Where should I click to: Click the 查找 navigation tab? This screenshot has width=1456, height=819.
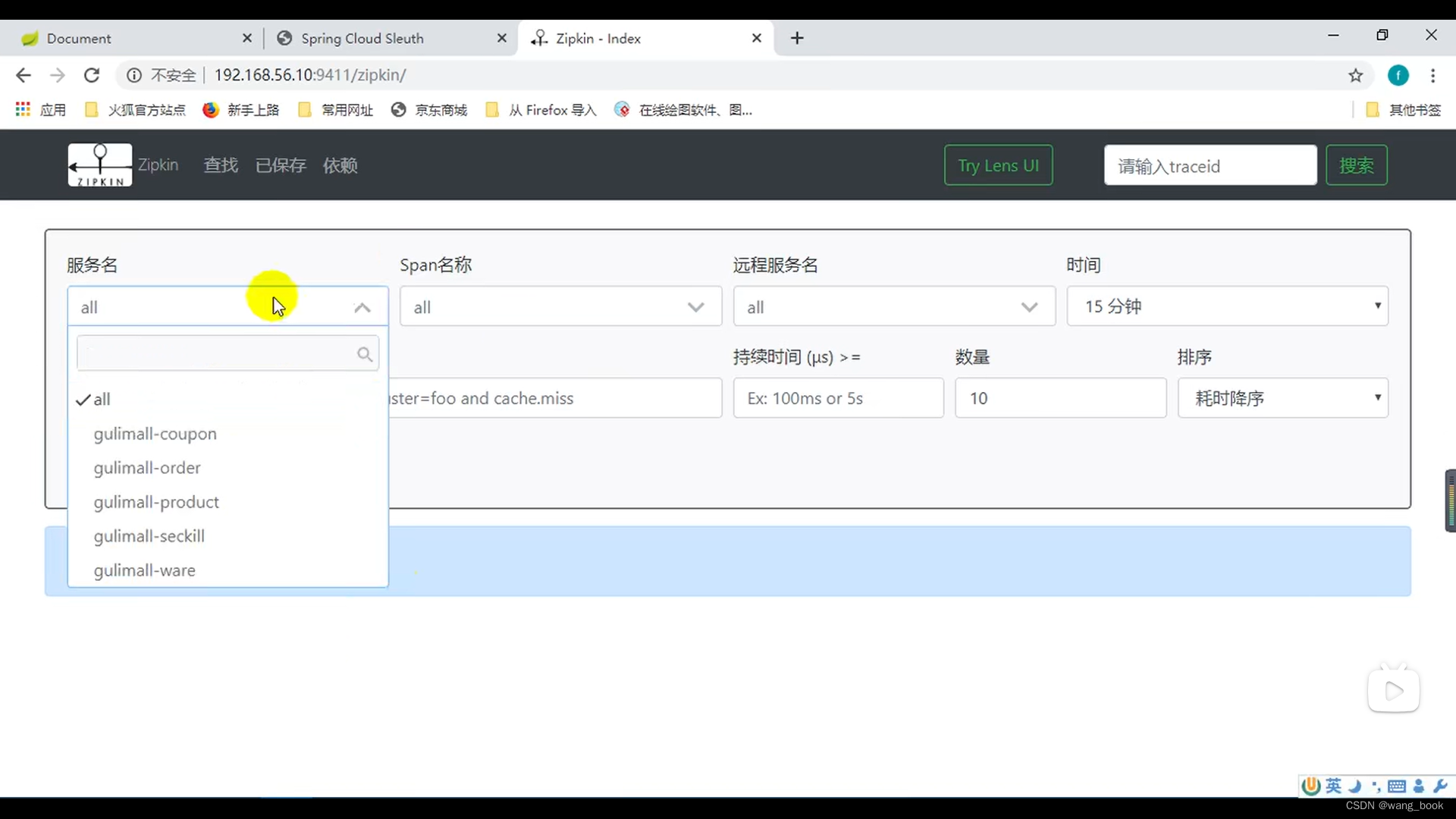point(220,165)
